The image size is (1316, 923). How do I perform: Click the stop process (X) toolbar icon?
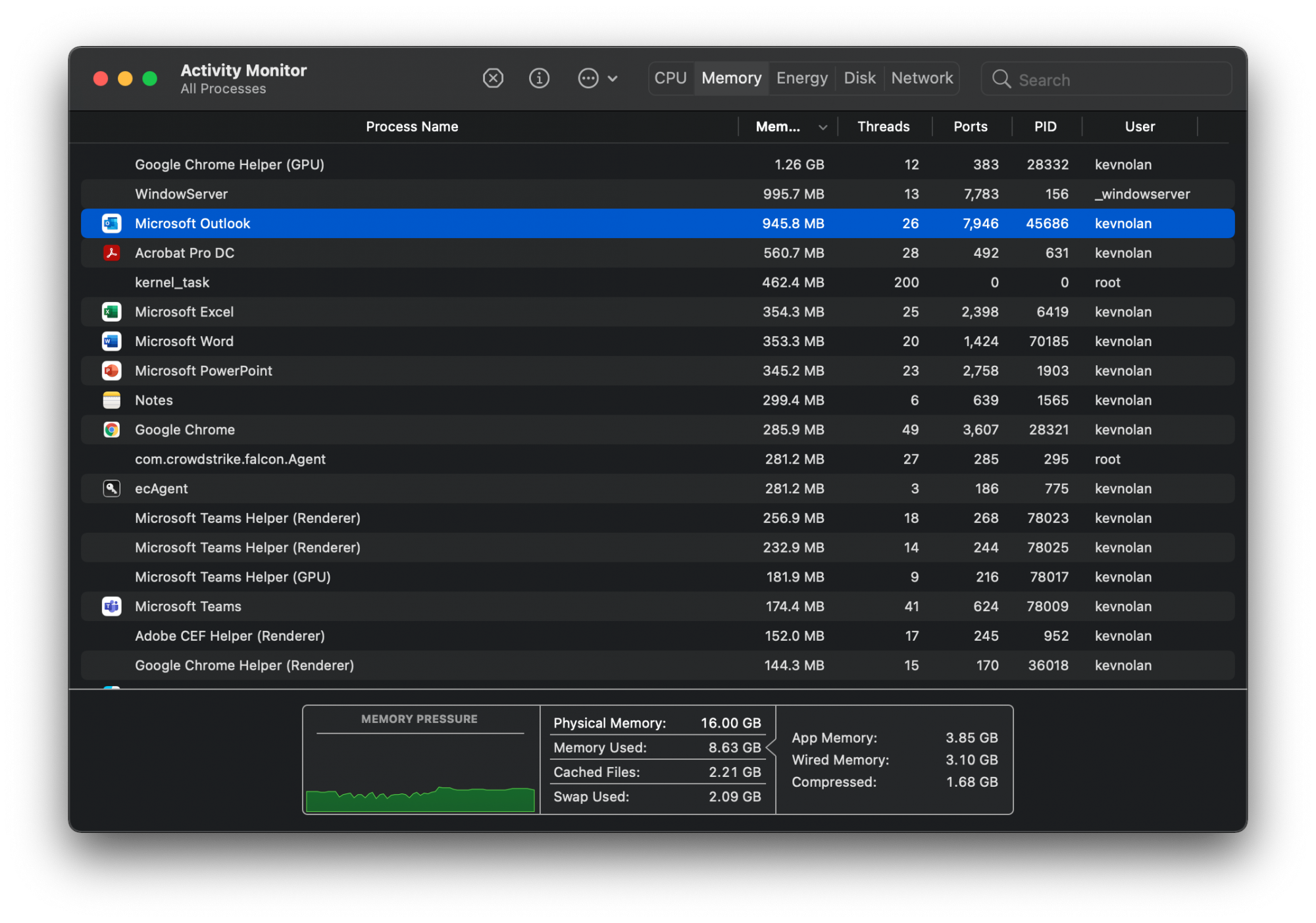click(493, 78)
